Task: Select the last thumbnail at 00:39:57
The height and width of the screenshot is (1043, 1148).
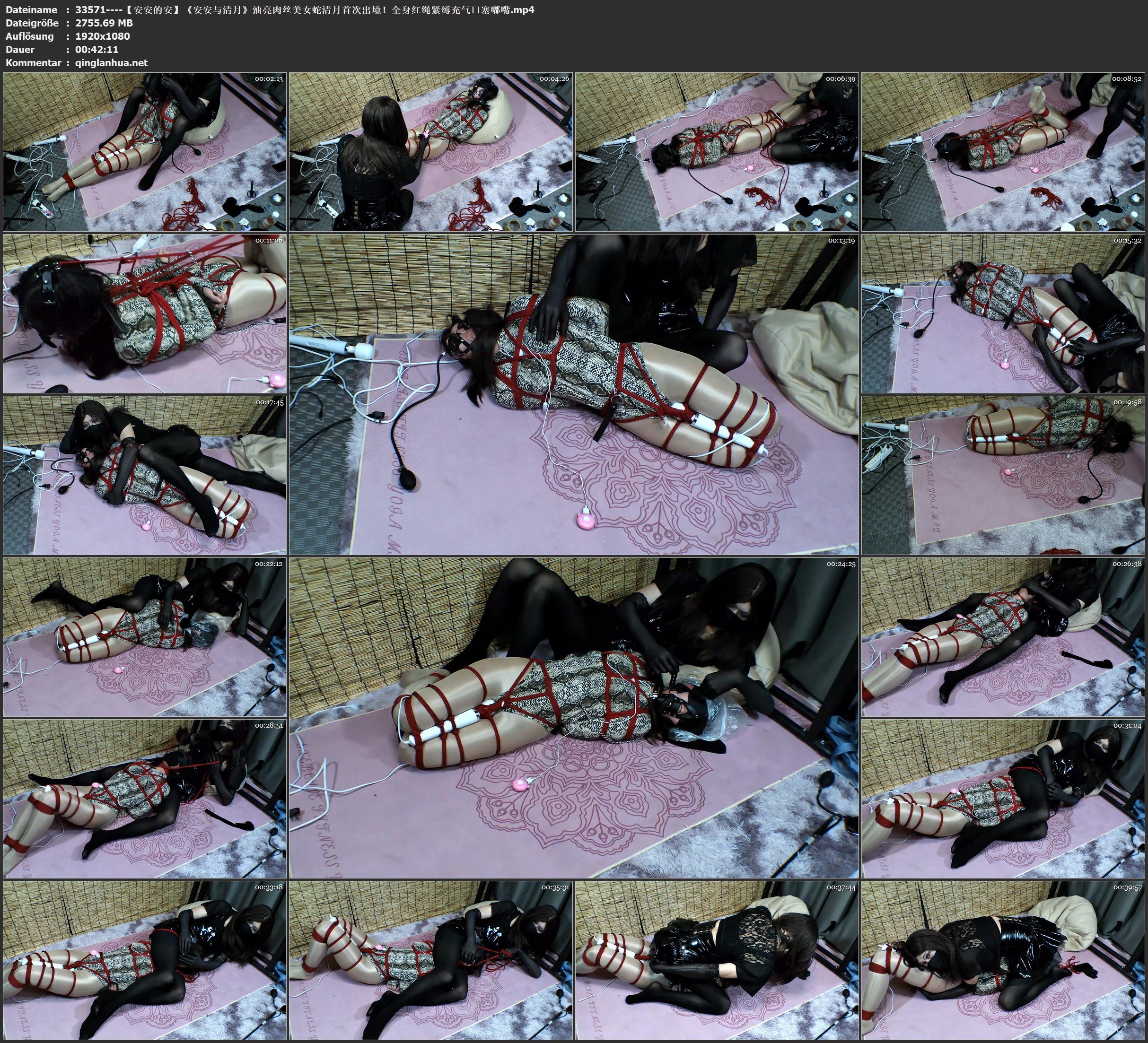Action: [1003, 959]
